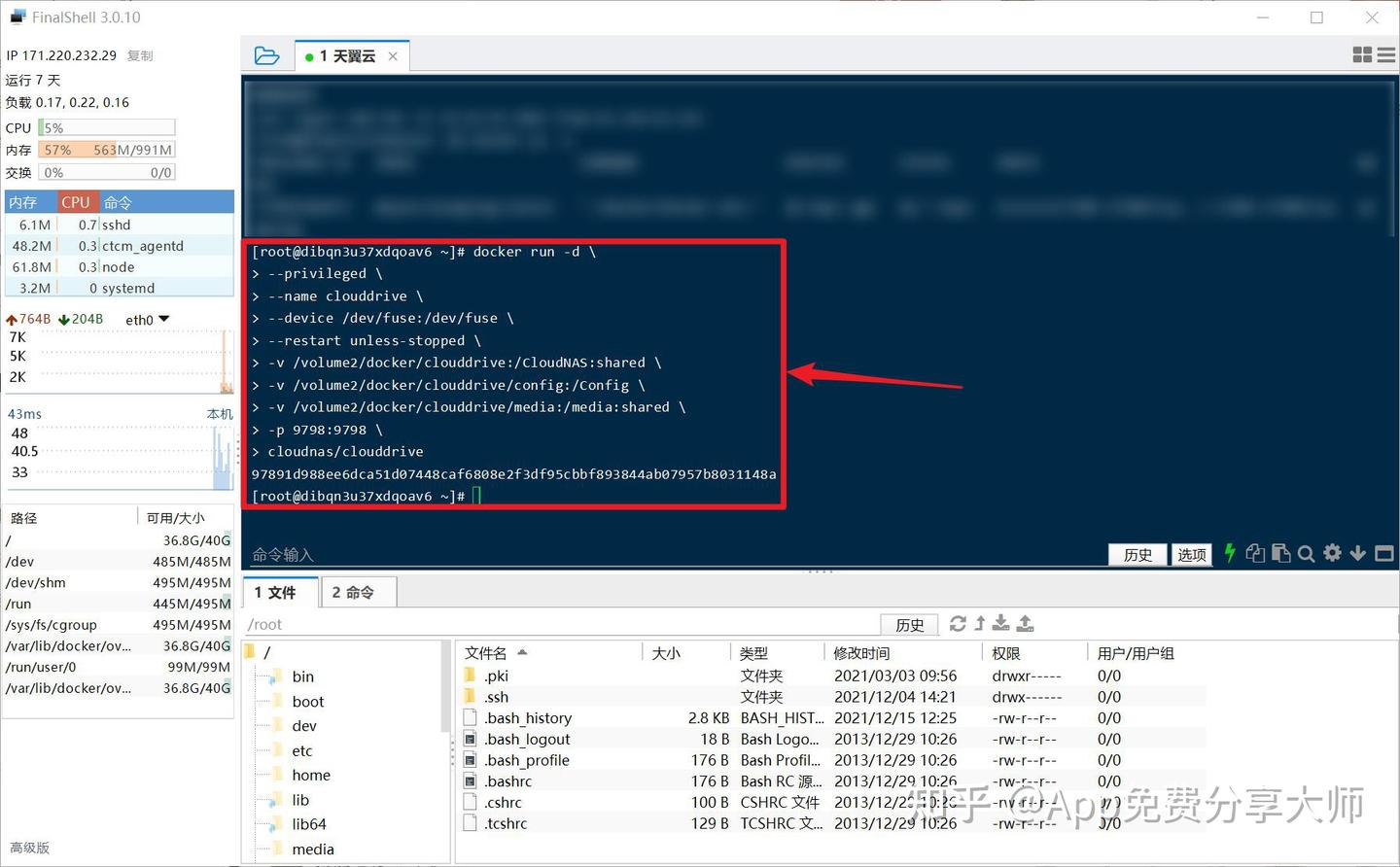Click the green lightning connection icon
The height and width of the screenshot is (867, 1400).
1230,553
